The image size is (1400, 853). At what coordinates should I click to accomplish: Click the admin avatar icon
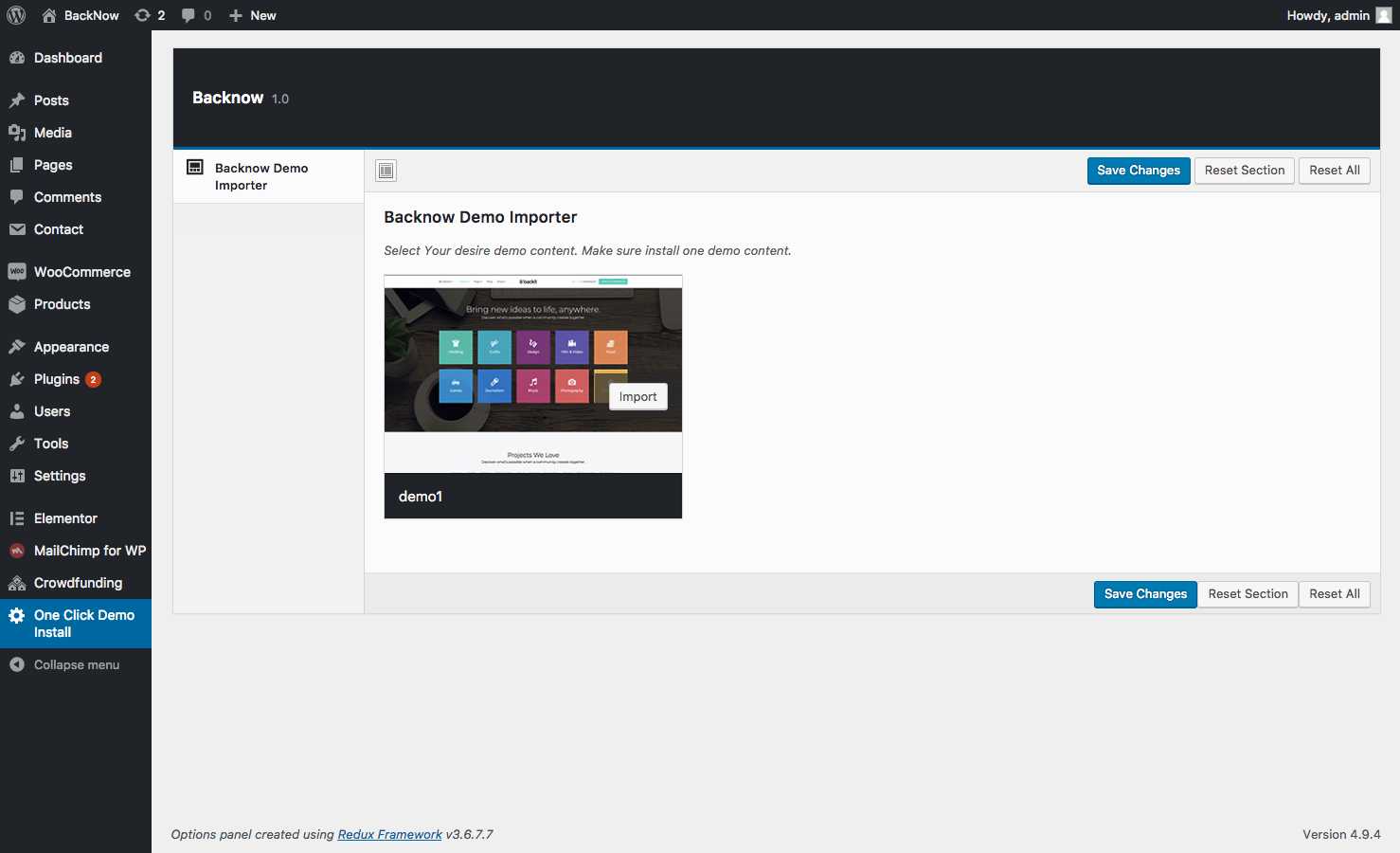click(1384, 15)
